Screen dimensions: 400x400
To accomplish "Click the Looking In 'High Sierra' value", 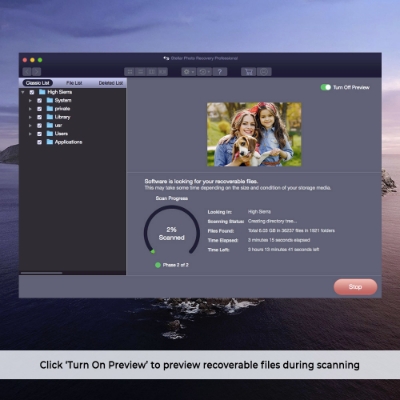I will point(259,212).
